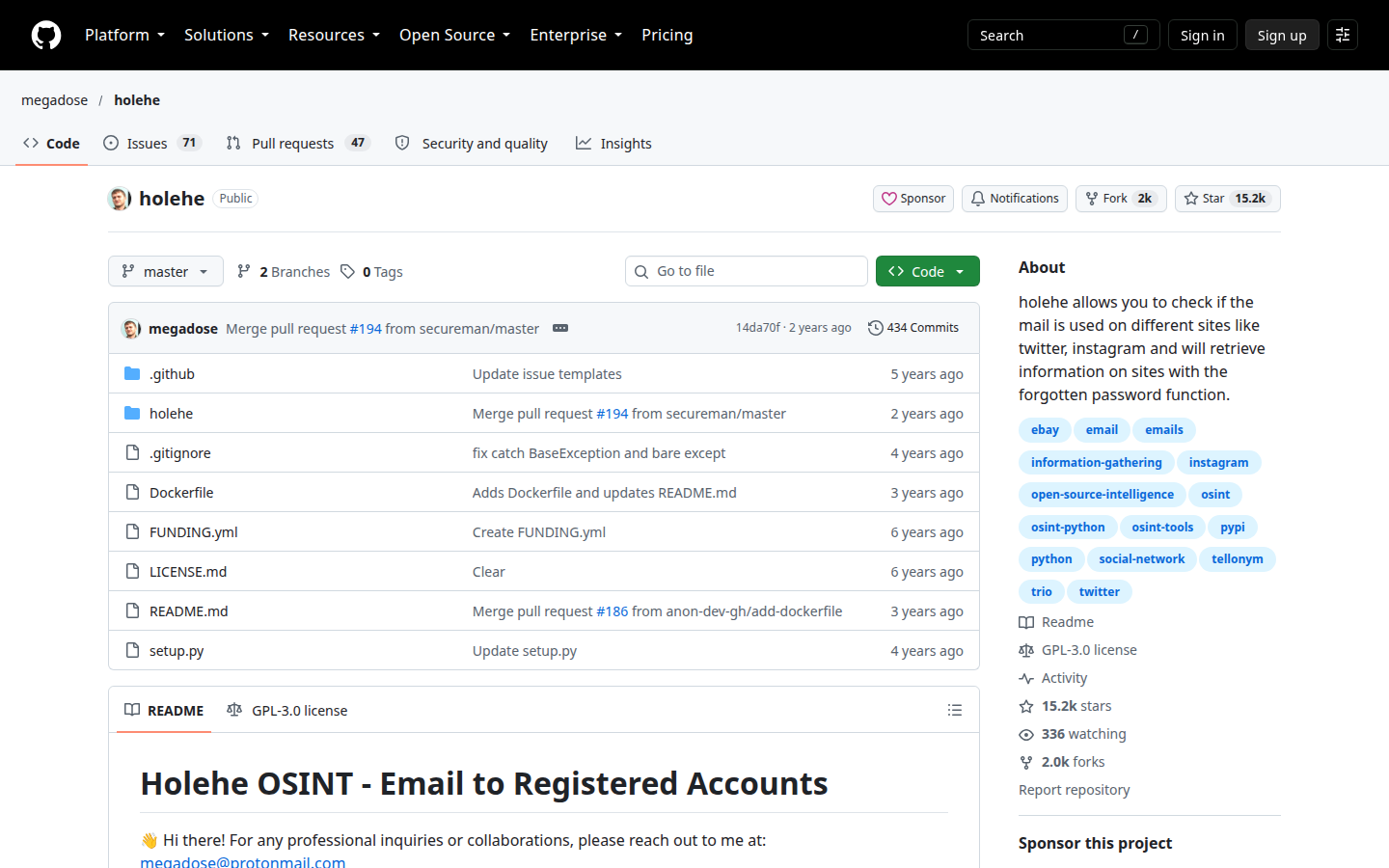Open the Dockerfile file
Screen dimensions: 1389x868
pyautogui.click(x=181, y=493)
